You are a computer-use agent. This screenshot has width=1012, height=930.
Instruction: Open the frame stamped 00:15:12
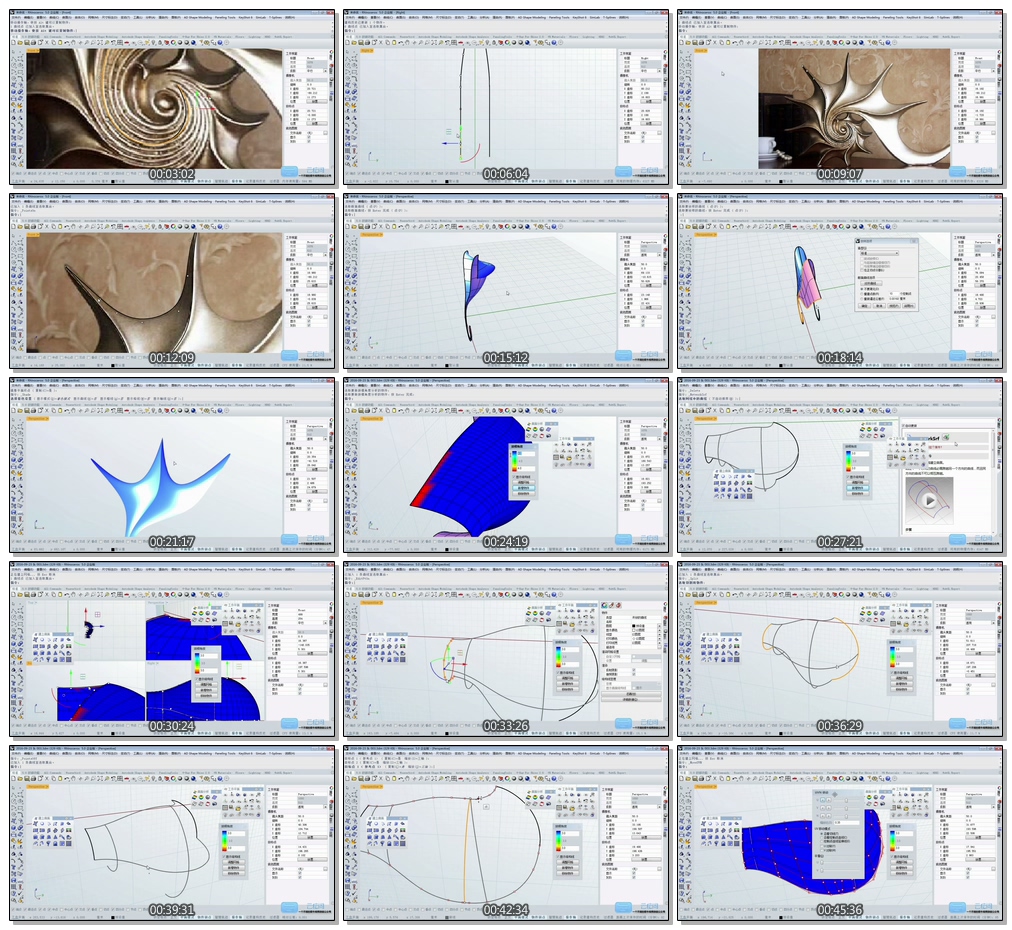tap(506, 281)
